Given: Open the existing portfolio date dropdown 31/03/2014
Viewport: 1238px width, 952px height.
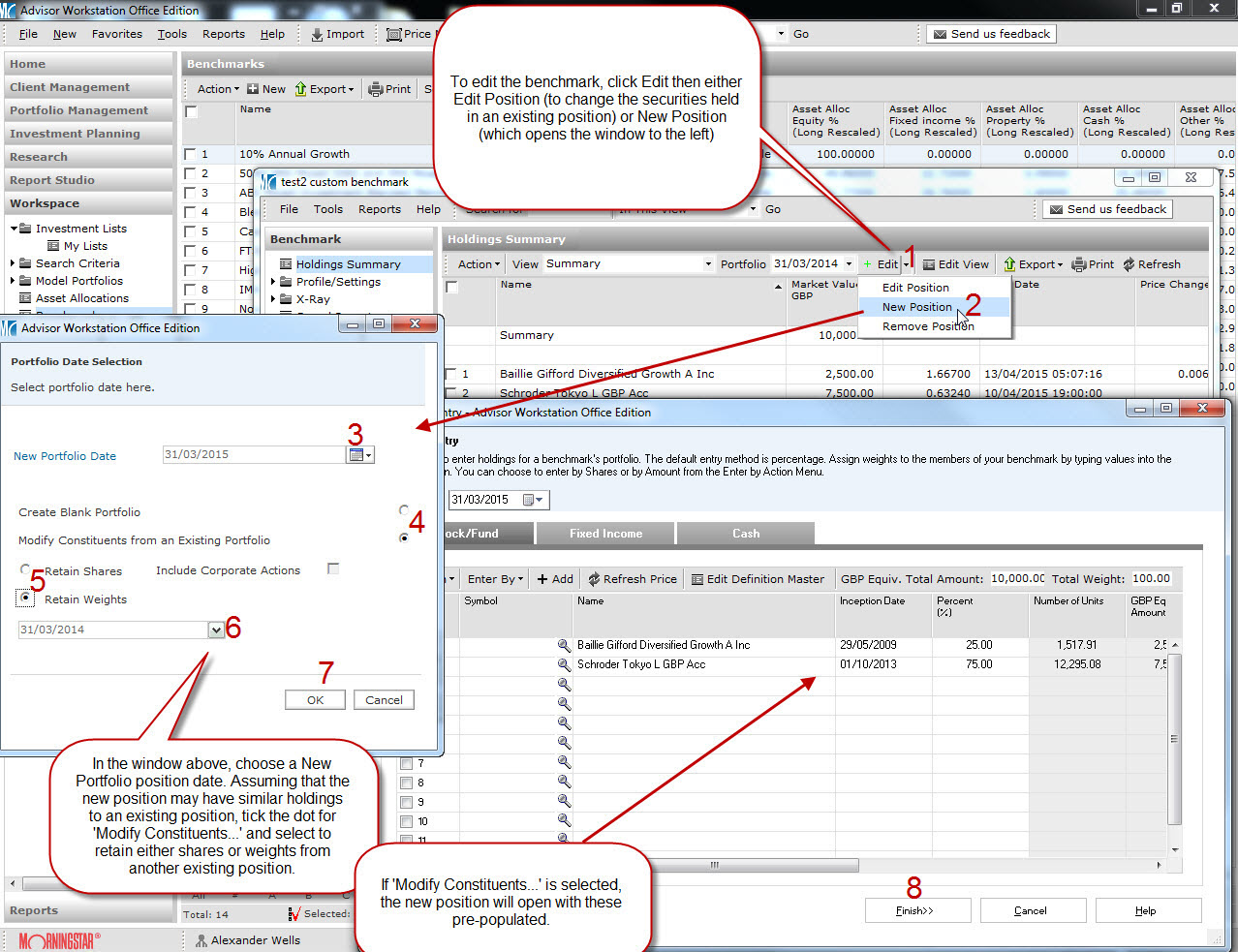Looking at the screenshot, I should (216, 630).
